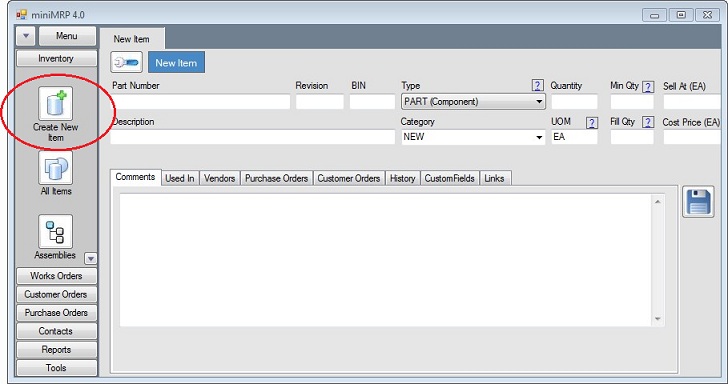Open the Links tab

(x=494, y=178)
